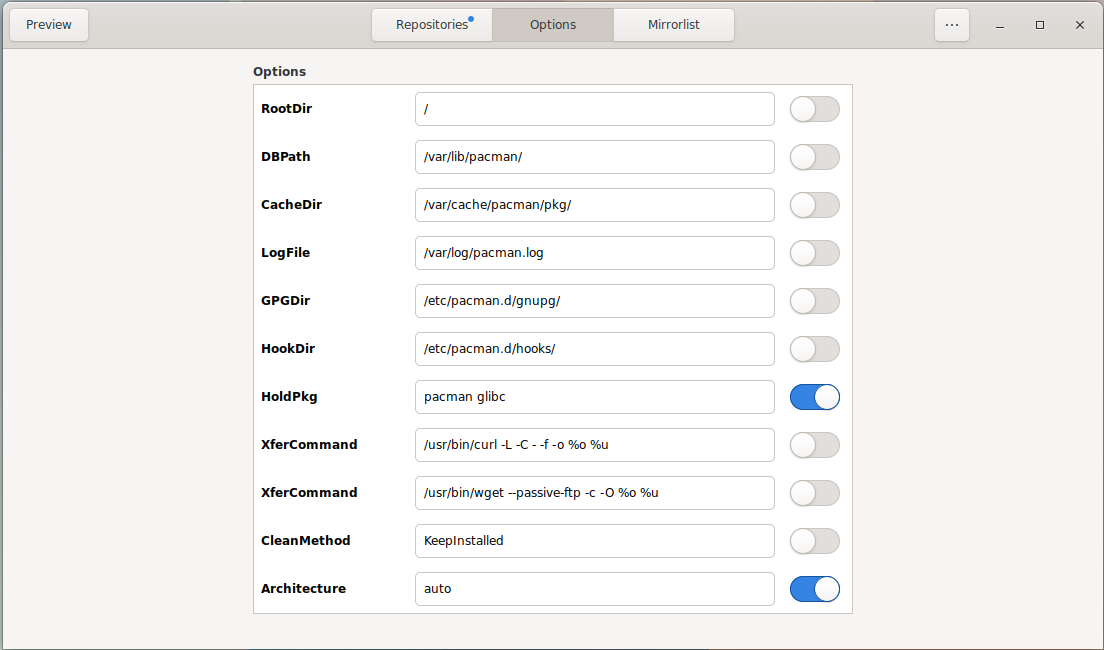The width and height of the screenshot is (1104, 650).
Task: Enable the RootDir option switch
Action: [815, 109]
